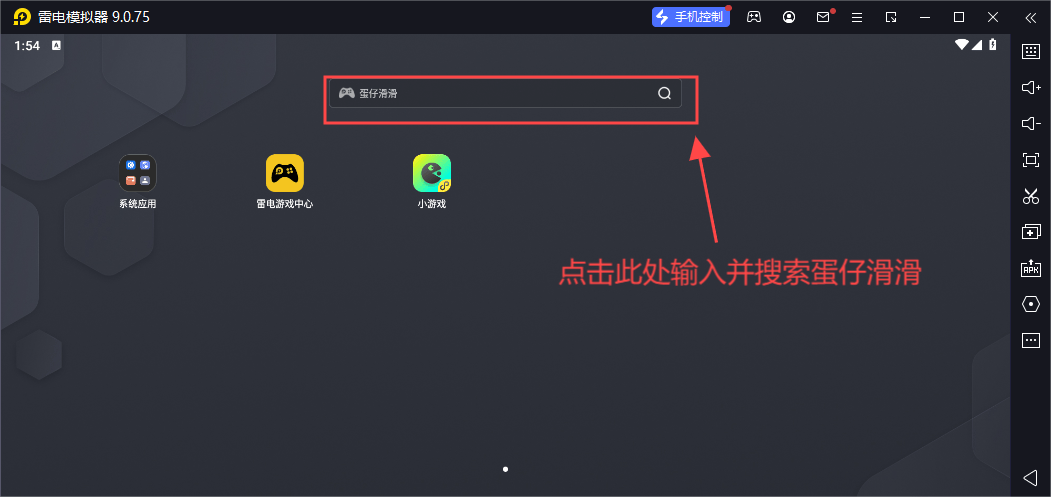
Task: Click the gamepad icon inside search box
Action: pyautogui.click(x=347, y=93)
